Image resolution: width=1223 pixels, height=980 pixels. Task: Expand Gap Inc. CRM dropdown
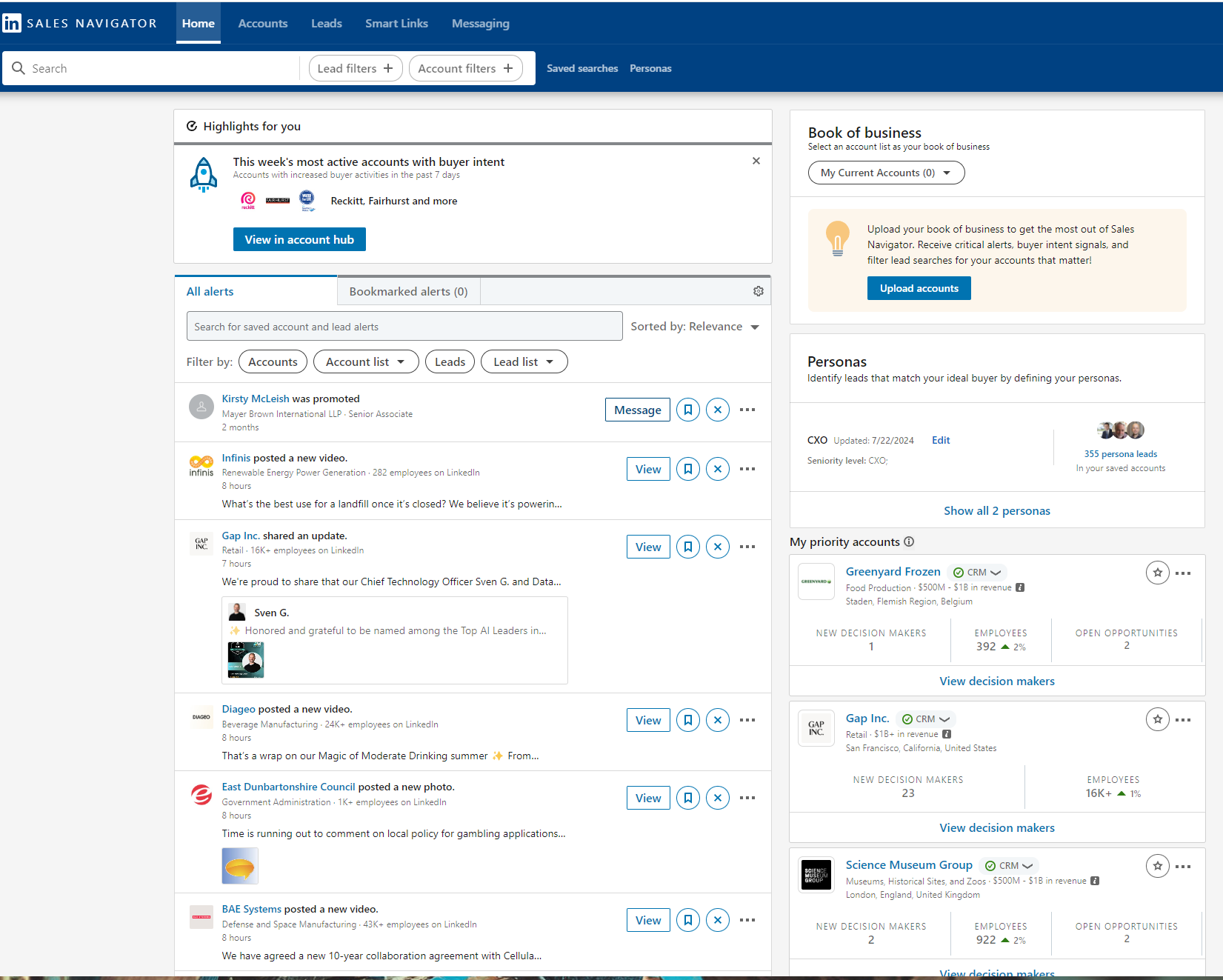[926, 719]
